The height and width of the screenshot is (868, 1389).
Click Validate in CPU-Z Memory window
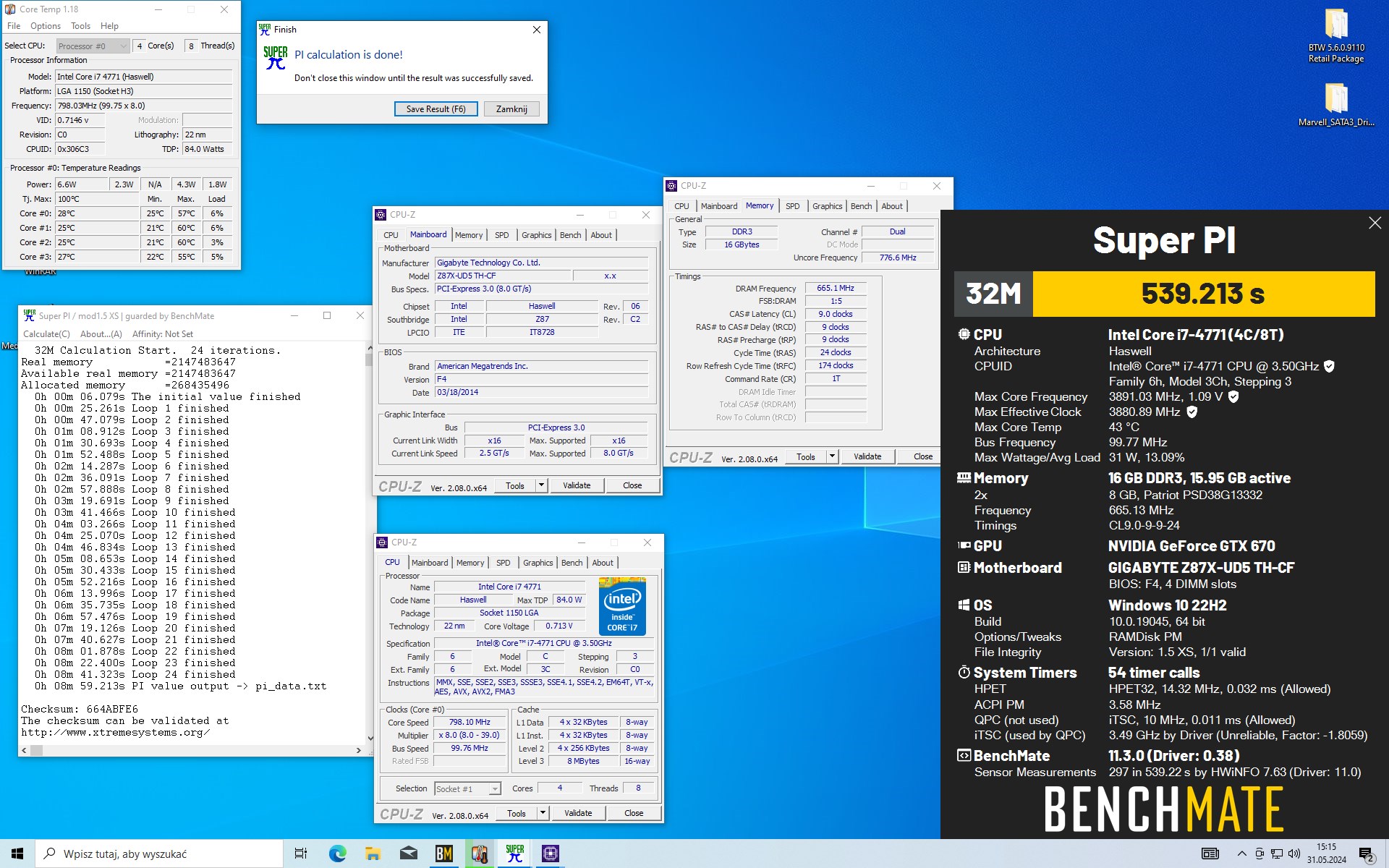pos(867,456)
